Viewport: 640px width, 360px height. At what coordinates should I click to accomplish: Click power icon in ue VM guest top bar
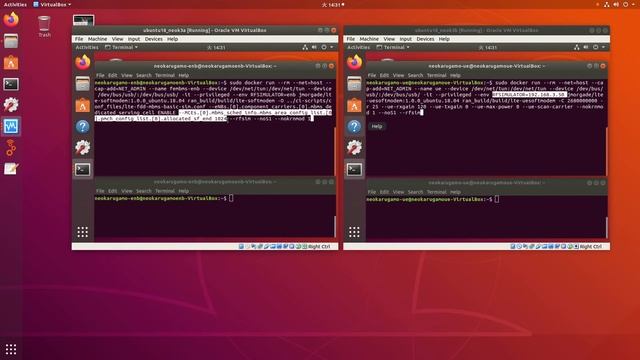tap(596, 47)
